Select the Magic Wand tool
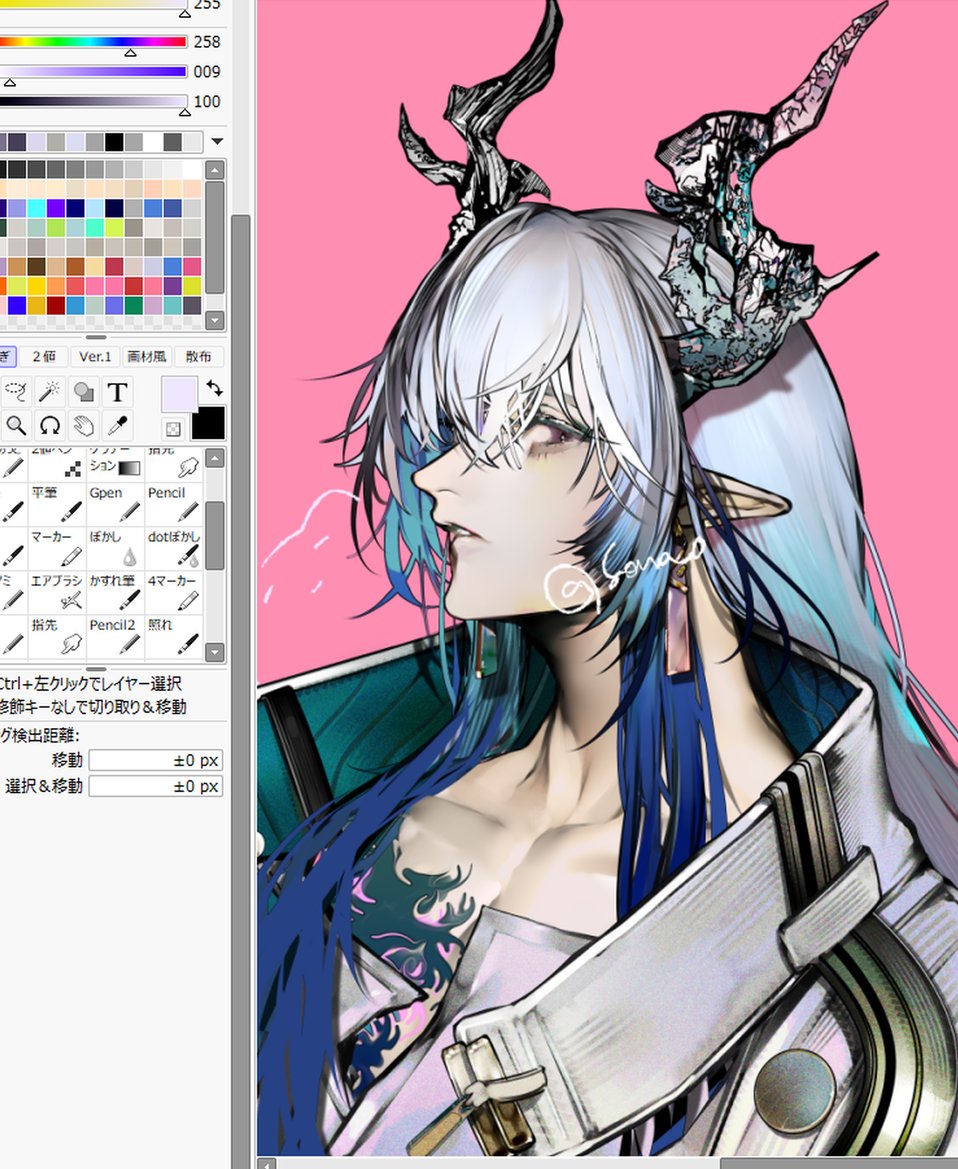This screenshot has width=958, height=1169. tap(49, 391)
